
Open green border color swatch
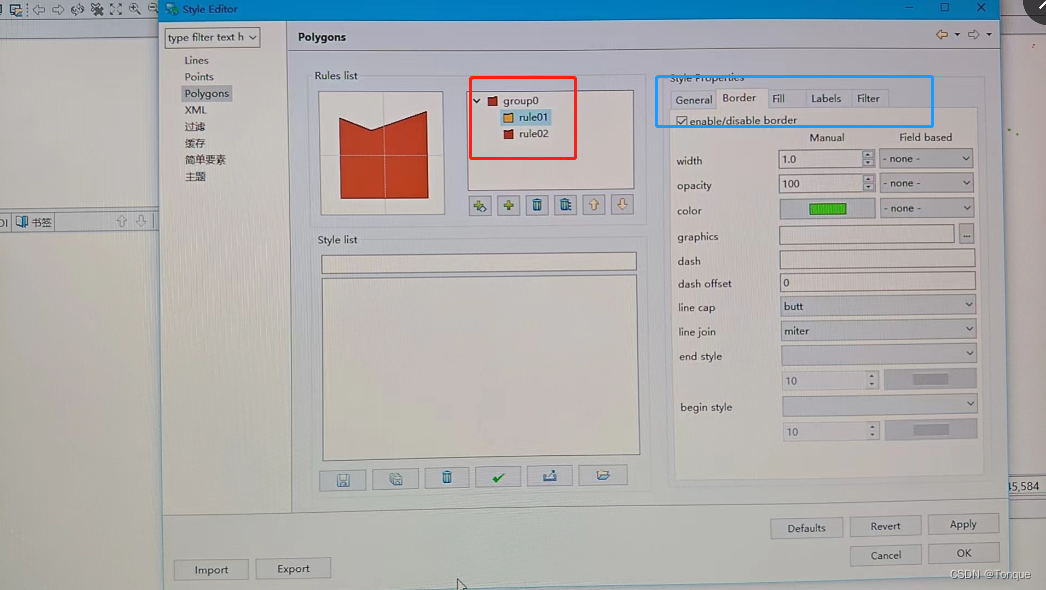(x=827, y=209)
